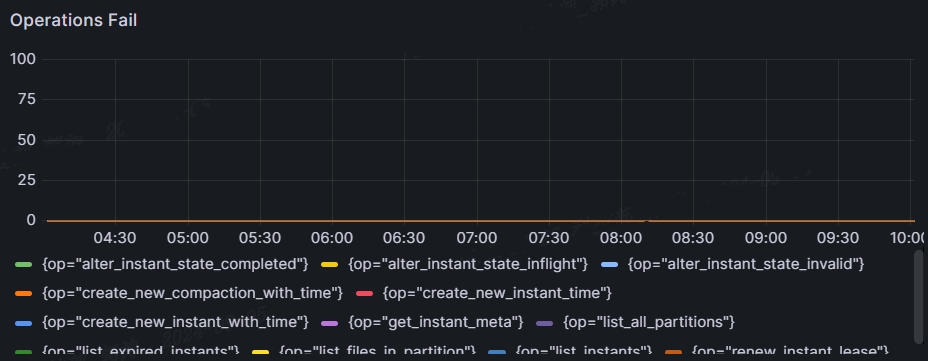The width and height of the screenshot is (928, 361).
Task: Isolate the create_new_compaction_with_time series
Action: (x=193, y=293)
